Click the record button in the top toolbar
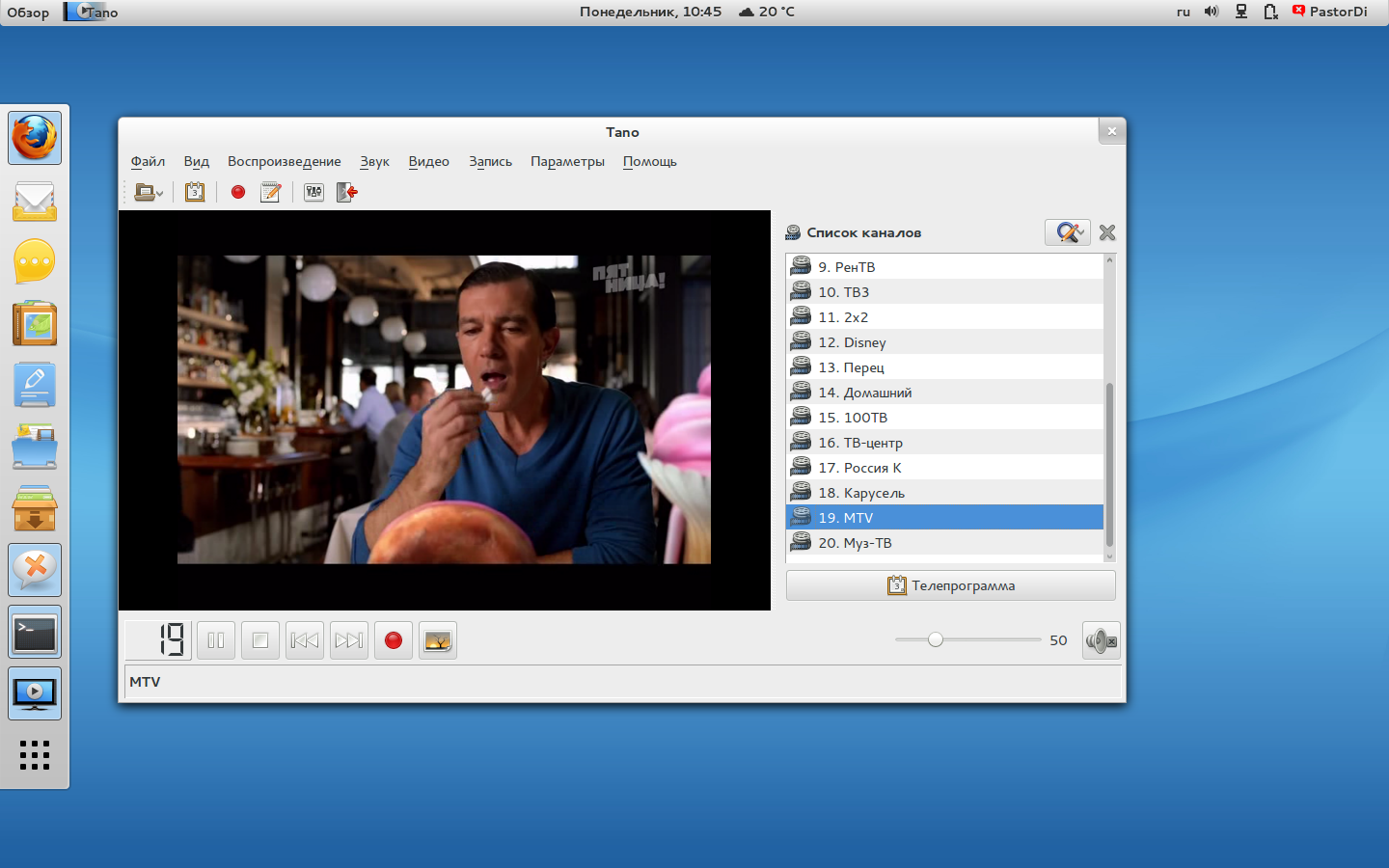 (238, 192)
